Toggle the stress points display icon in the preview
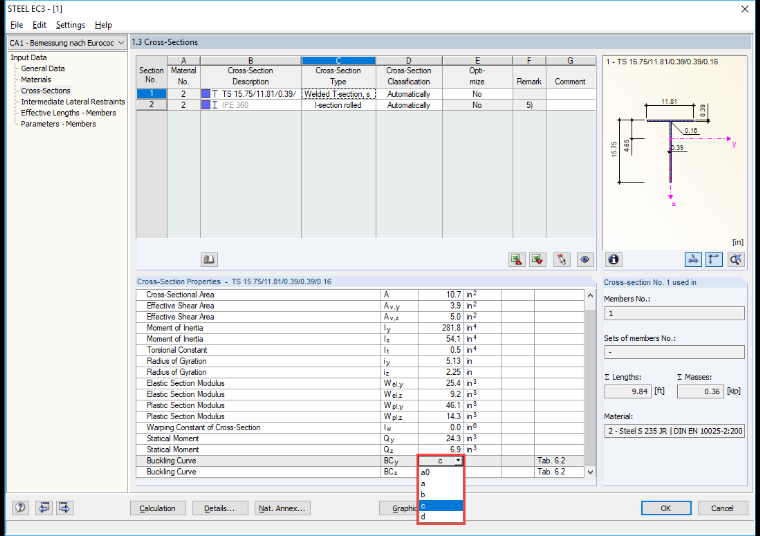 [x=693, y=259]
